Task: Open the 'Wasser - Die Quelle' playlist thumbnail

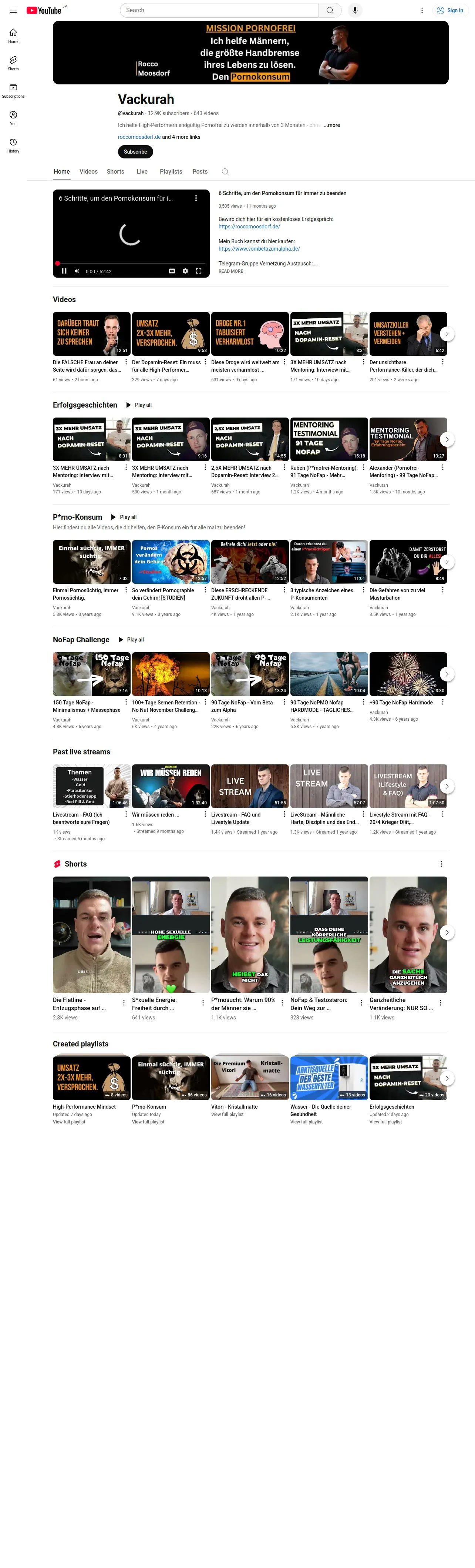Action: tap(329, 1078)
